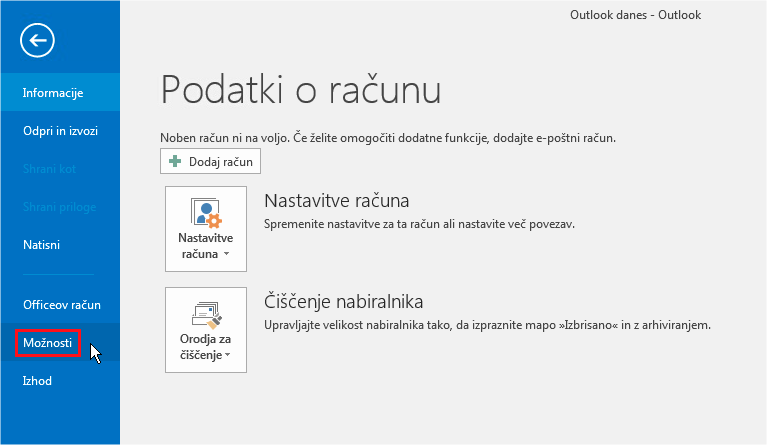Select the Informacije tab
Screen dimensions: 767x445
53,93
